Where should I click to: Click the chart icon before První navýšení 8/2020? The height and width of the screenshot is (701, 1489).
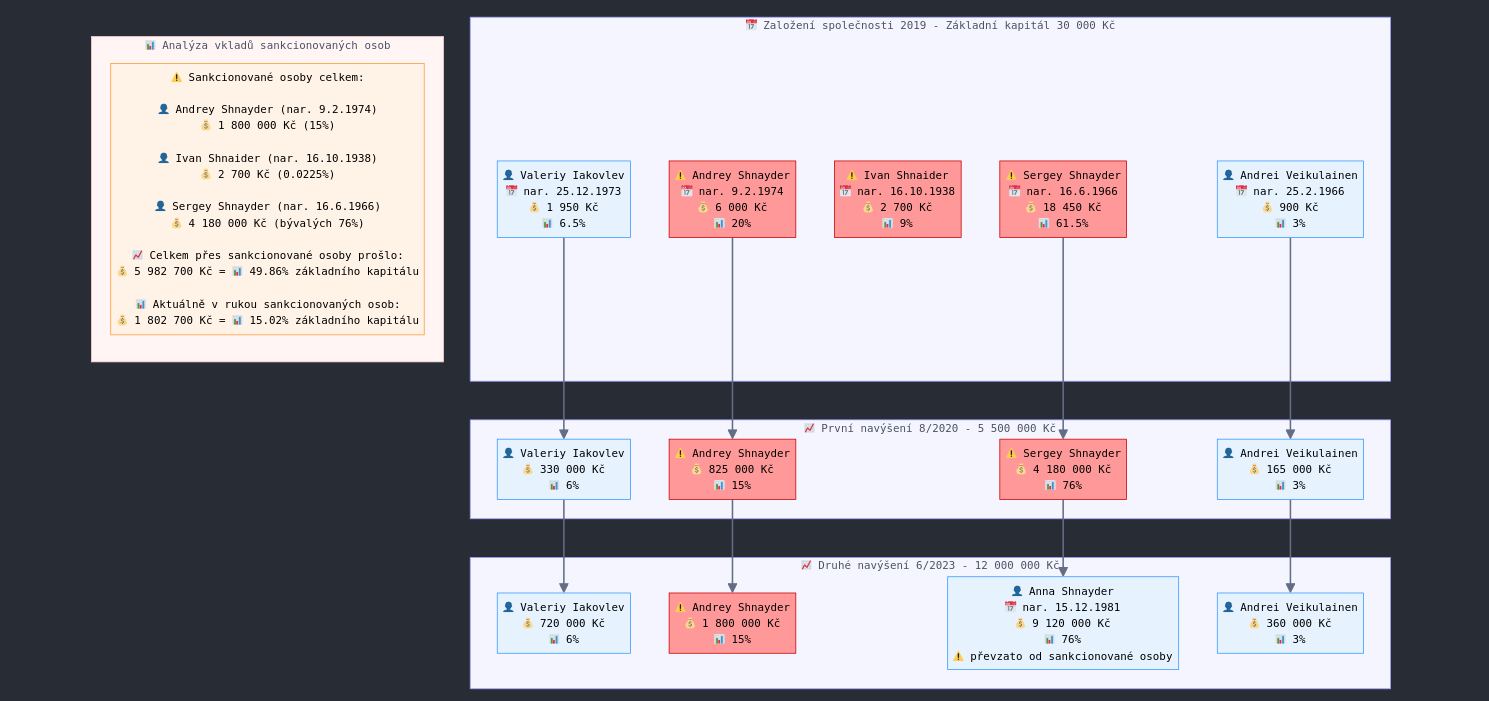[x=809, y=428]
